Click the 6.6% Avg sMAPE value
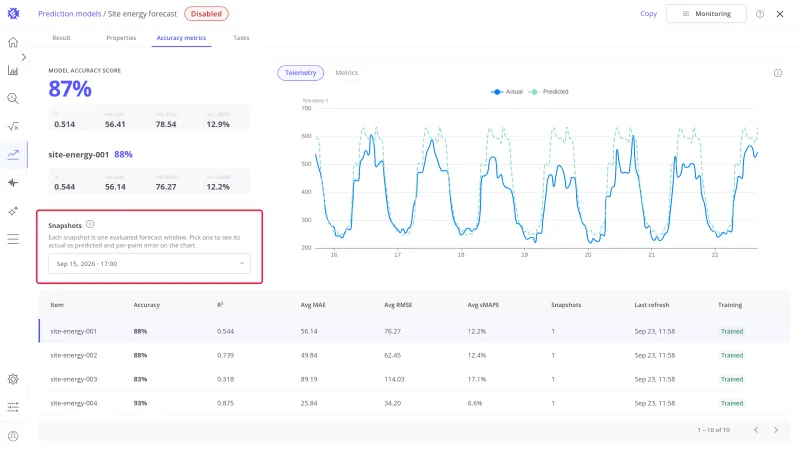 (474, 403)
